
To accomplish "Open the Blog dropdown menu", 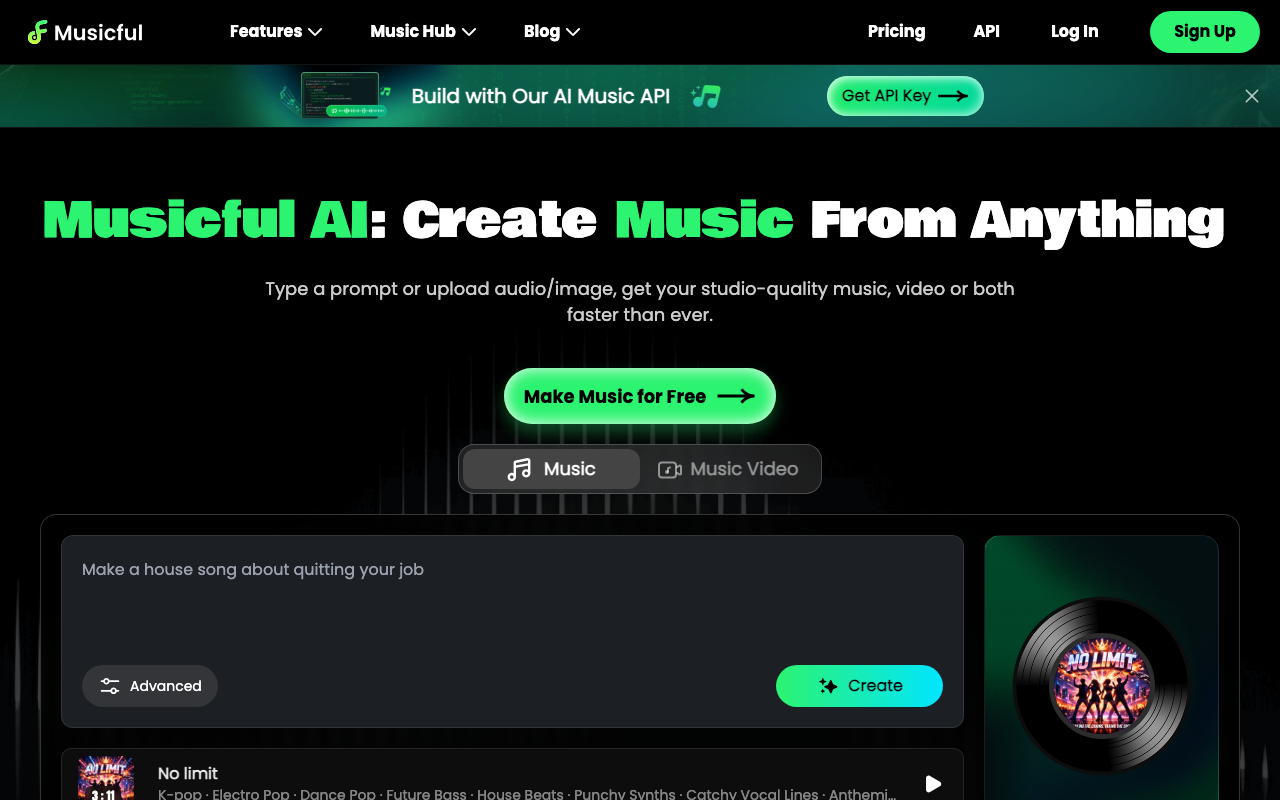I will pos(552,32).
